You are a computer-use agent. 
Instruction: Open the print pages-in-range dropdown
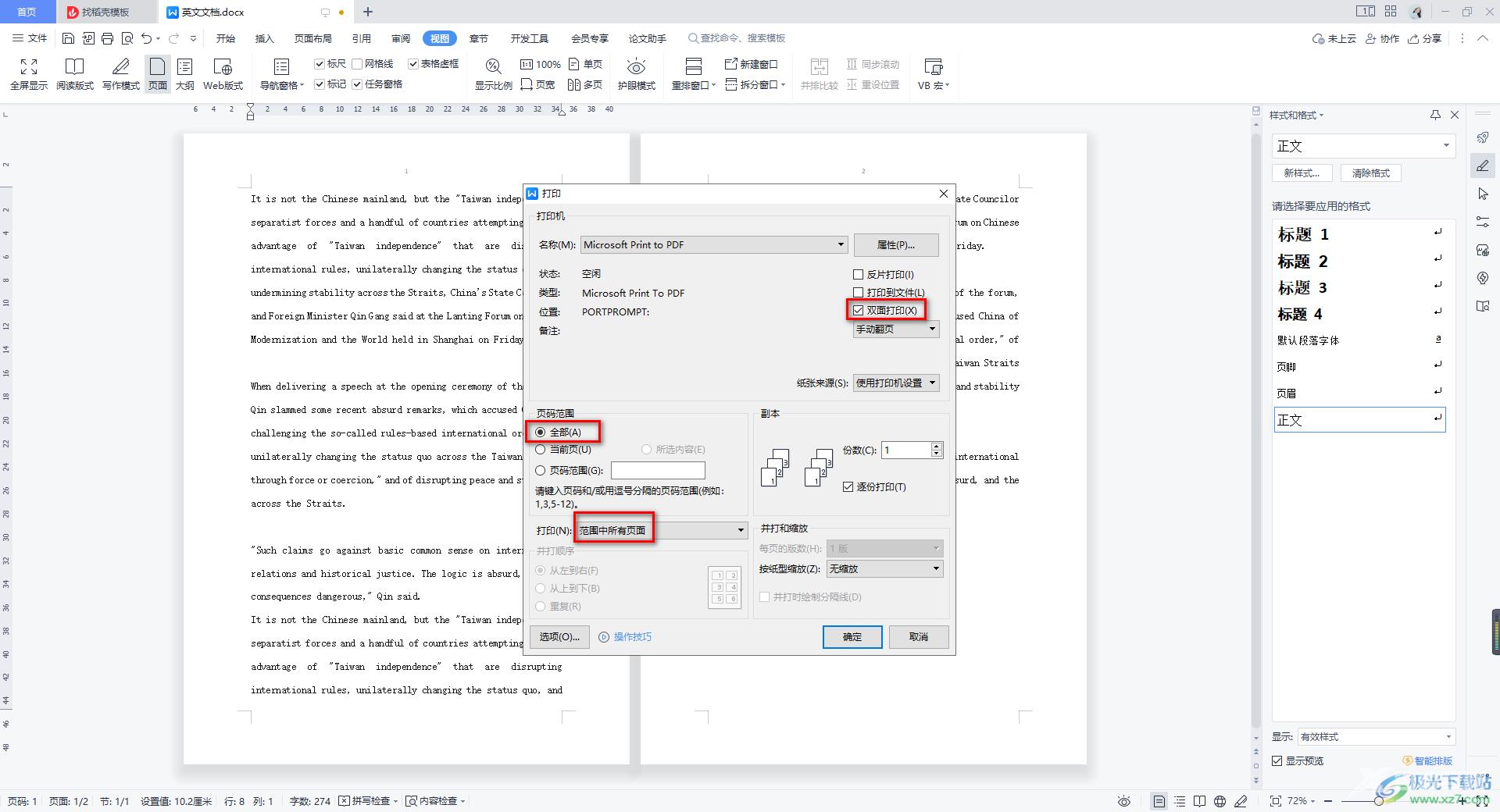pos(662,531)
